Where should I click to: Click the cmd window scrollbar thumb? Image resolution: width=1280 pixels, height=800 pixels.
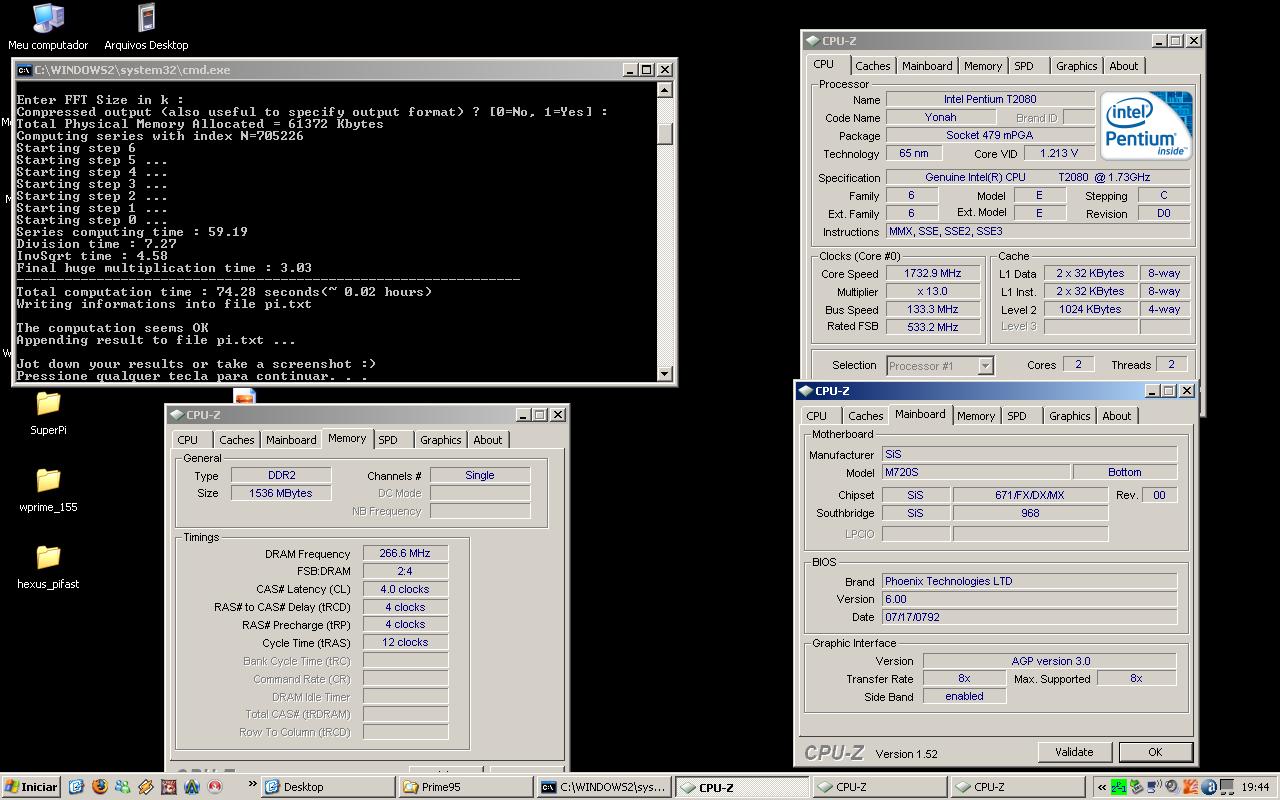coord(665,133)
